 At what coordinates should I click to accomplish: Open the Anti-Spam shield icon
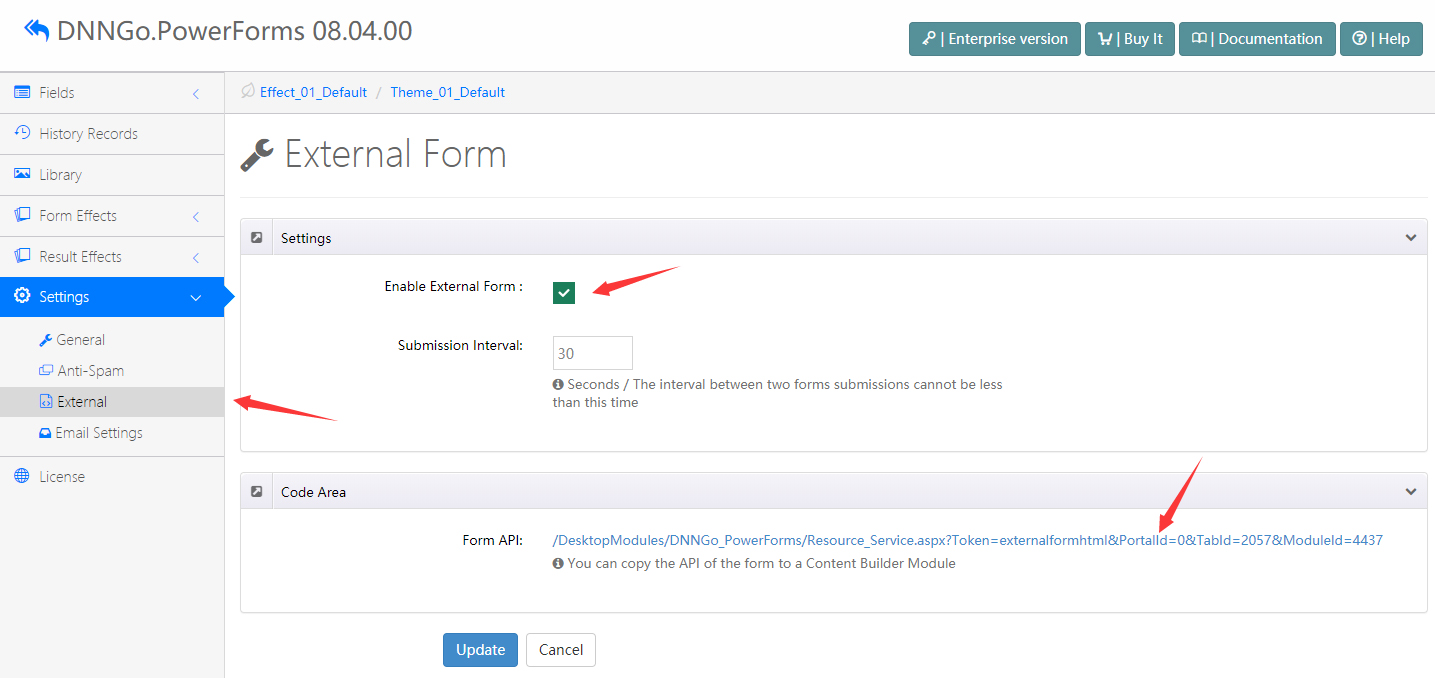pyautogui.click(x=45, y=370)
